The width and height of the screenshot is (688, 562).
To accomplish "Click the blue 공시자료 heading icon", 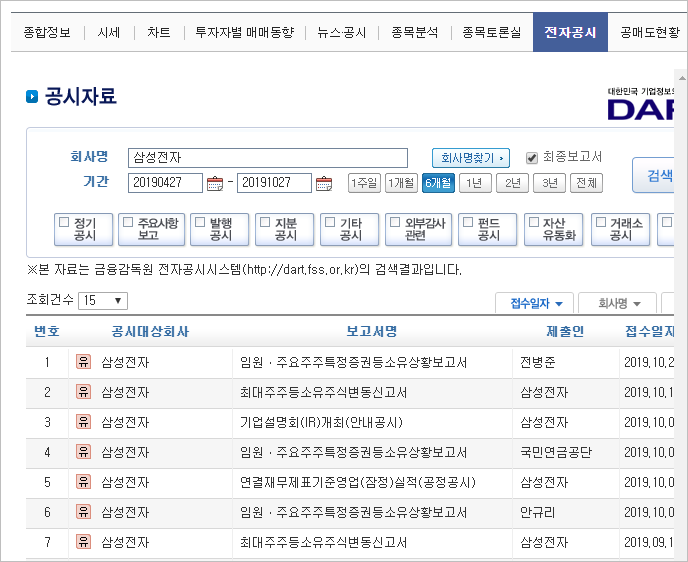I will [x=32, y=96].
